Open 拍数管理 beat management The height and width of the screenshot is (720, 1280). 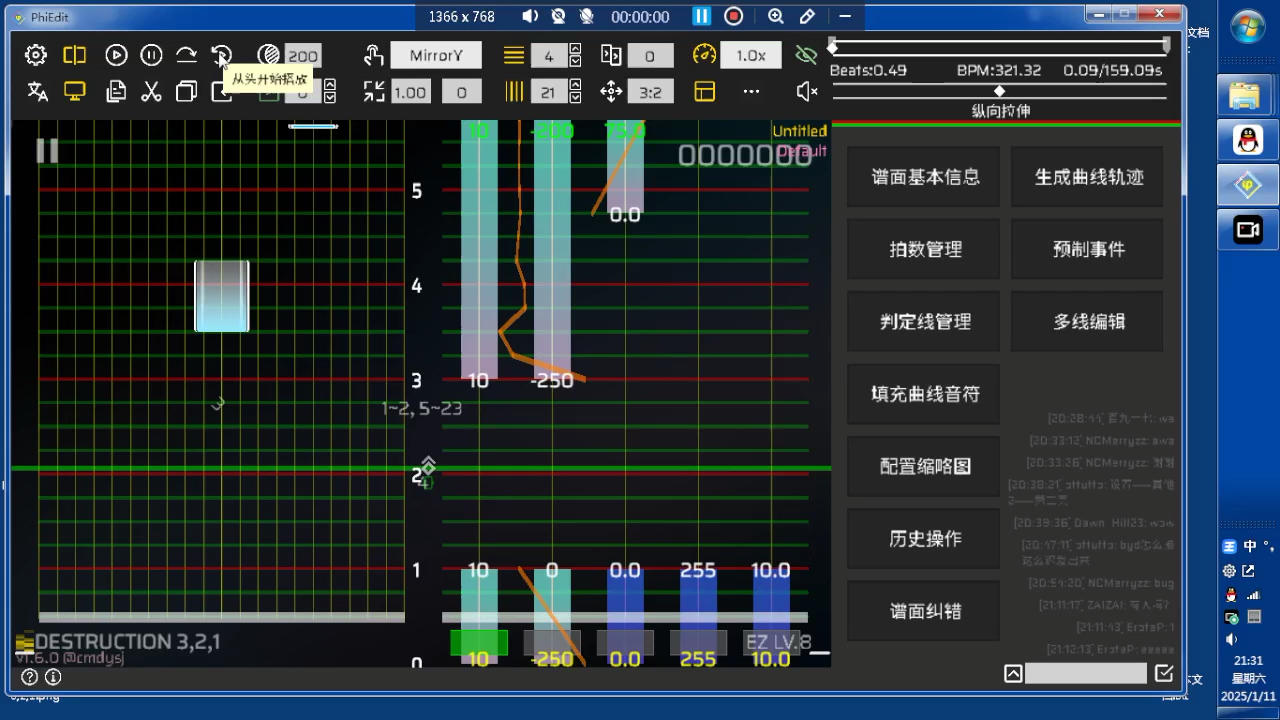924,249
